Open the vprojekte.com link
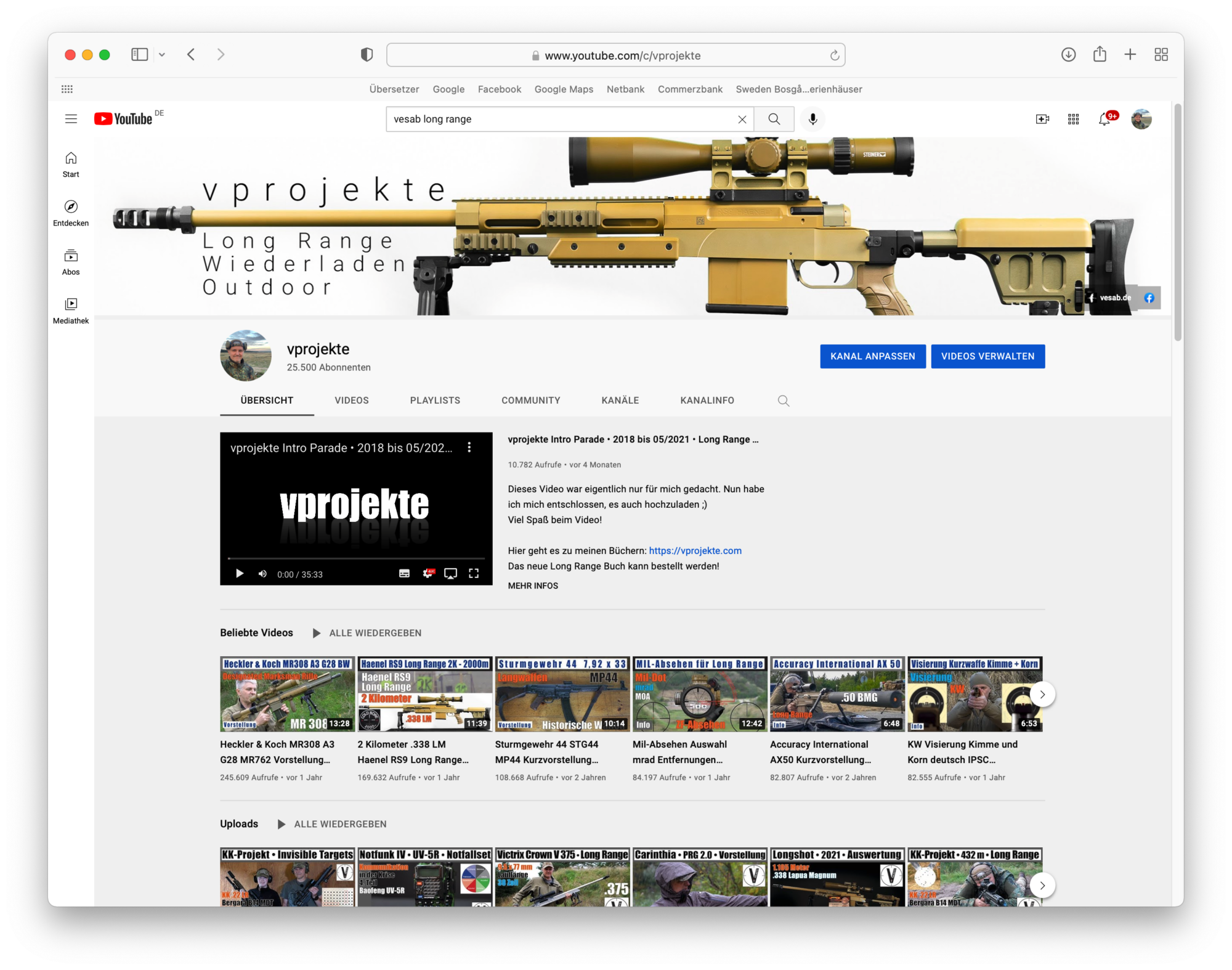 (x=695, y=551)
